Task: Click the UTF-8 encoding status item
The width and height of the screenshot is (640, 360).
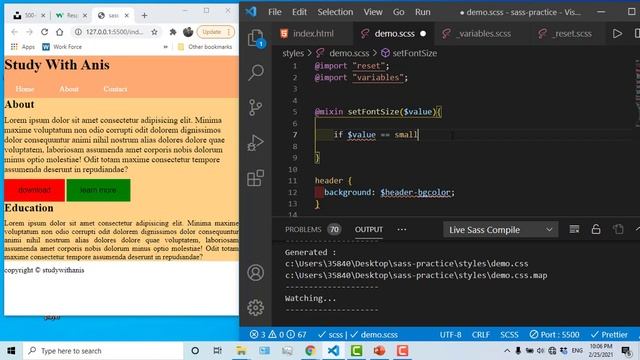Action: (x=450, y=335)
